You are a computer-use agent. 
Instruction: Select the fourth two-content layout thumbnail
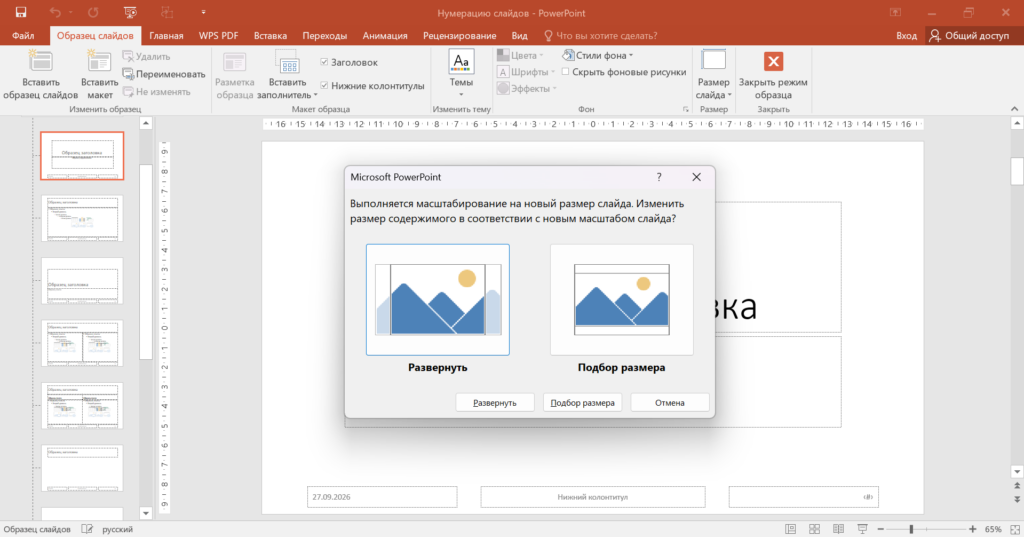pos(82,344)
